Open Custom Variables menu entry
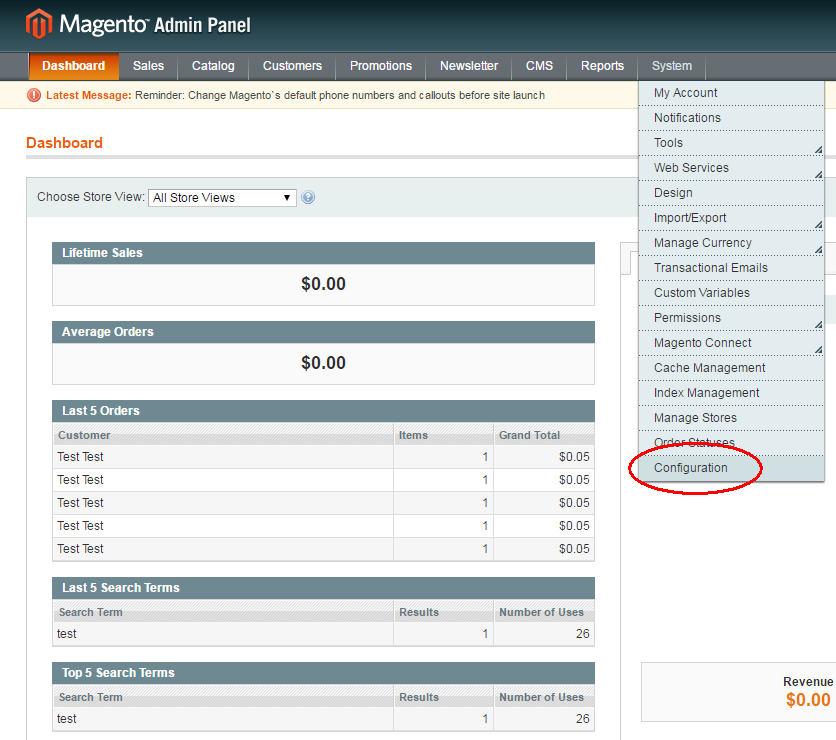Screen dimensions: 836x740 [731, 293]
